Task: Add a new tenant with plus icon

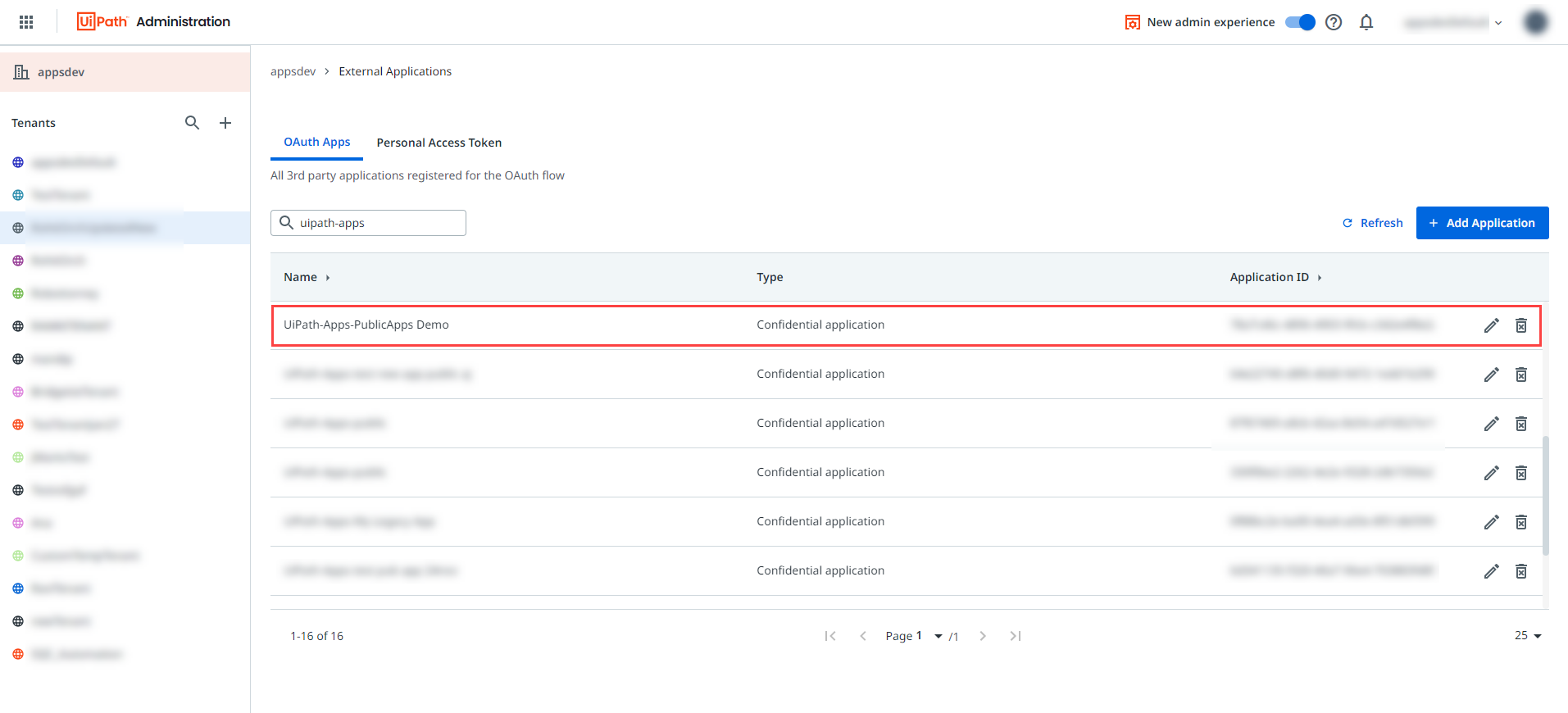Action: click(x=225, y=123)
